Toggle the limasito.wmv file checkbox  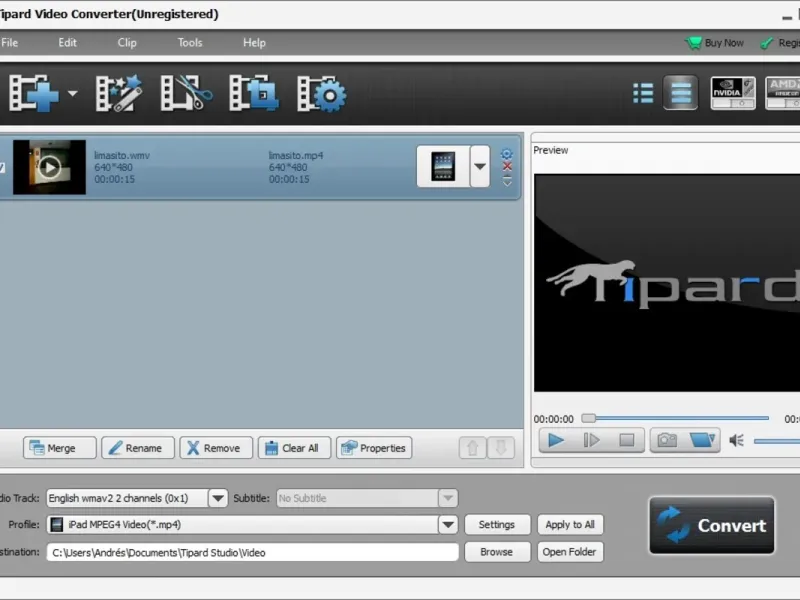2,167
